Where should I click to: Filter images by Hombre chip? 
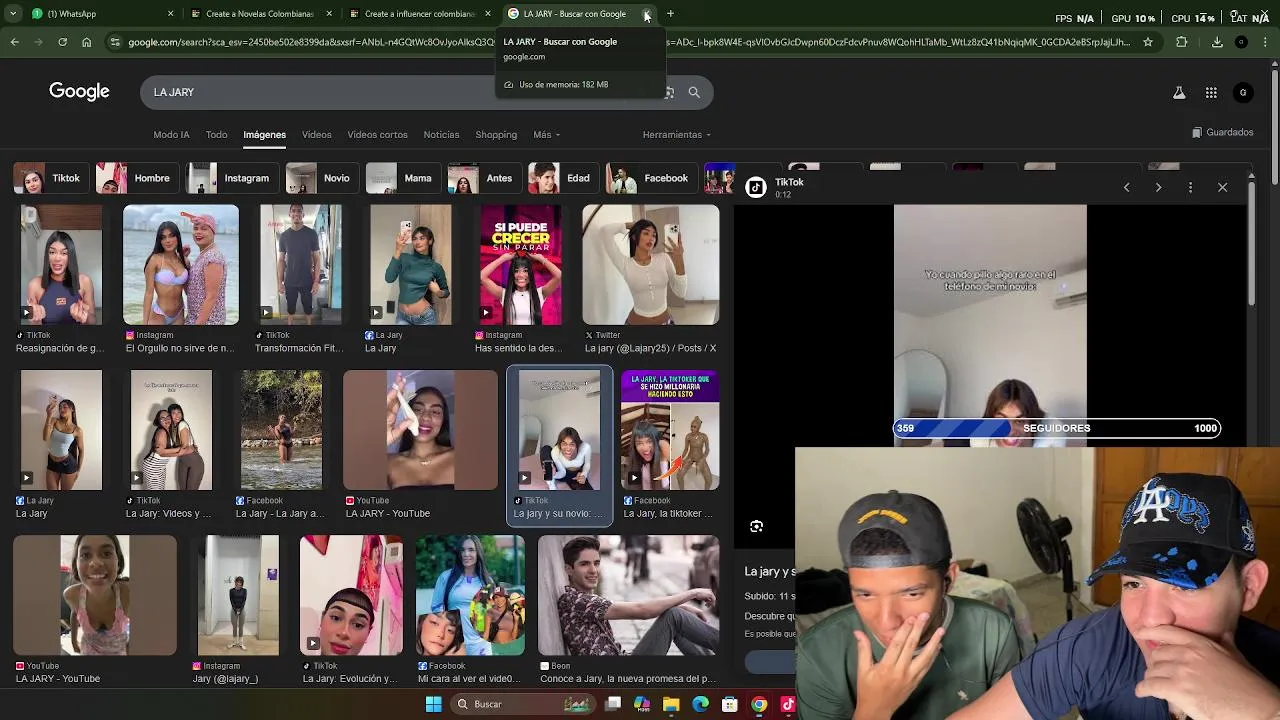(135, 178)
